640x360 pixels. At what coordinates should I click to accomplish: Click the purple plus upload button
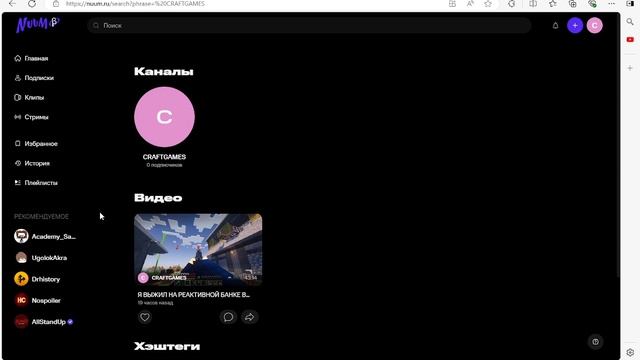coord(575,25)
